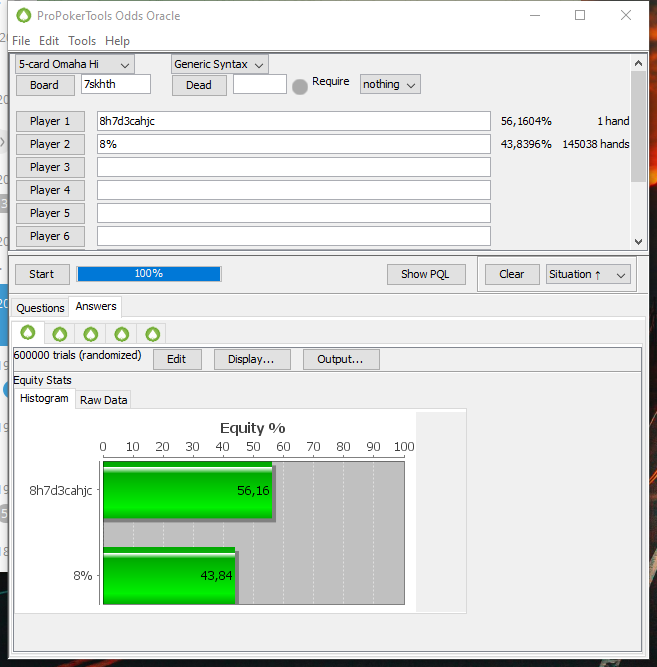Open the third answer tab spade icon
Viewport: 657px width, 667px height.
click(91, 334)
